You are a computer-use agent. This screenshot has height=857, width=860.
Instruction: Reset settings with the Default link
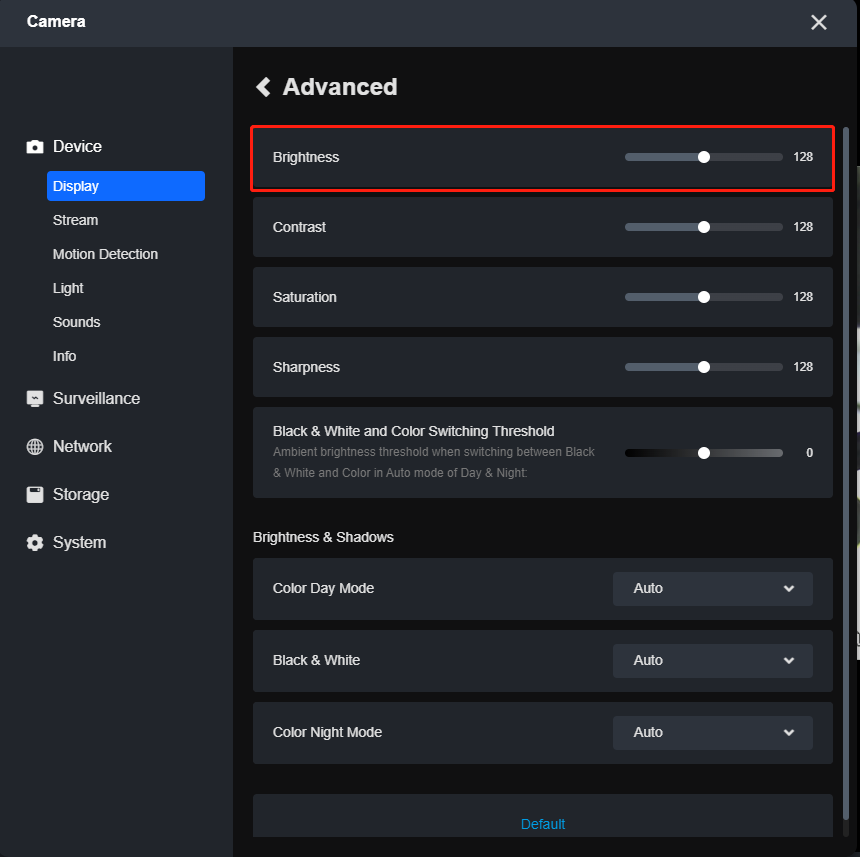543,824
